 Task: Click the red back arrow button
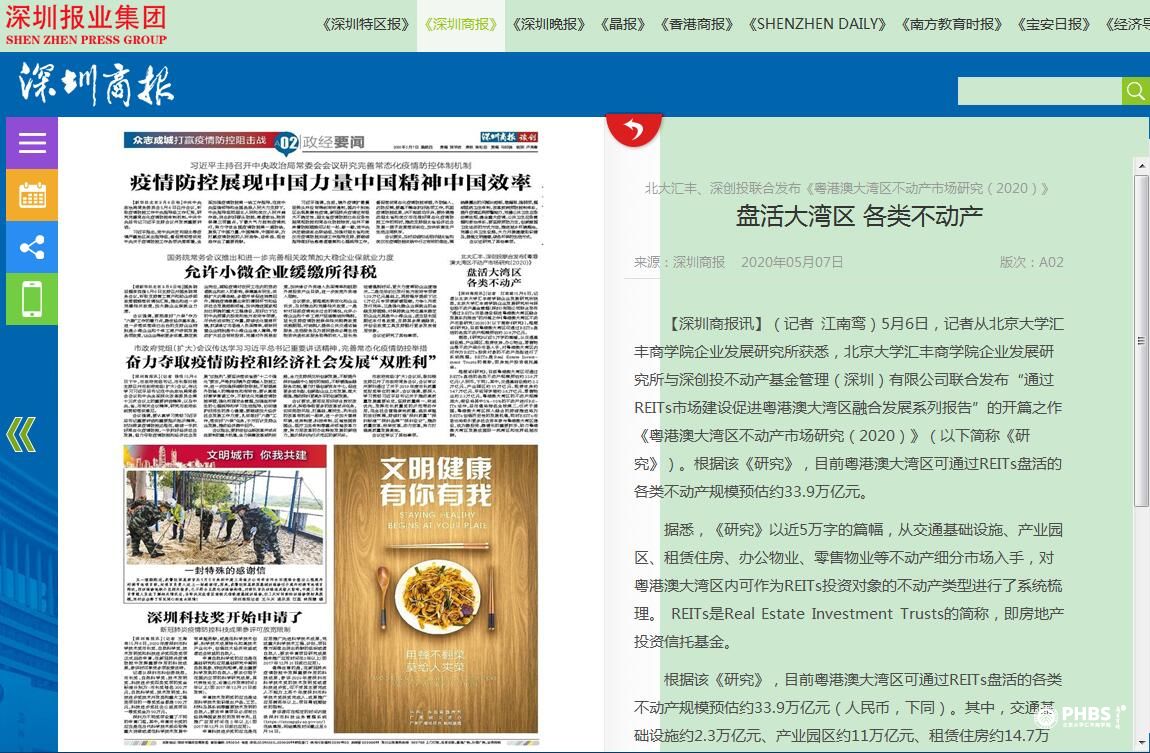pos(634,130)
